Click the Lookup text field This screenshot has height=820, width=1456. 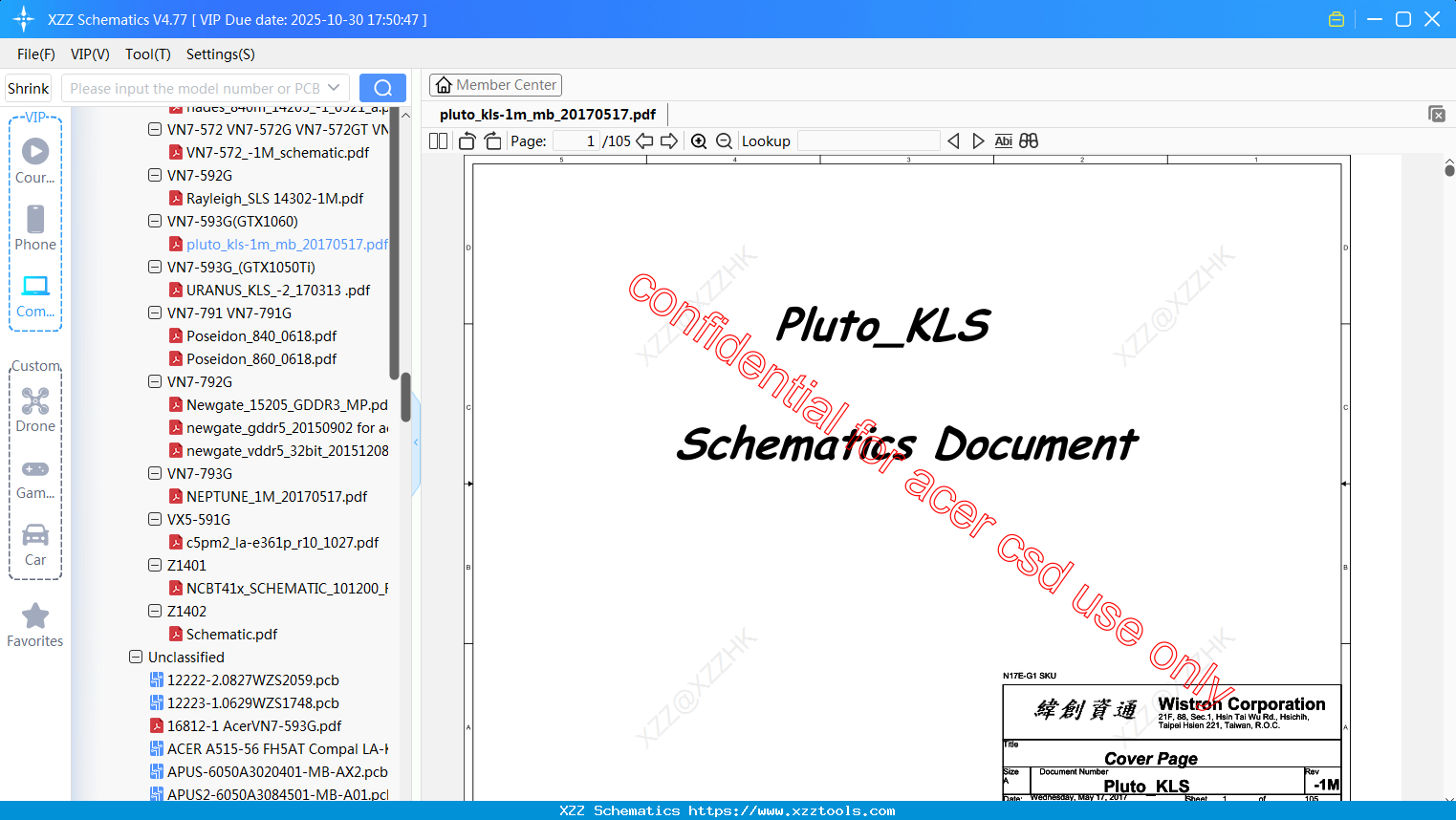pos(868,140)
